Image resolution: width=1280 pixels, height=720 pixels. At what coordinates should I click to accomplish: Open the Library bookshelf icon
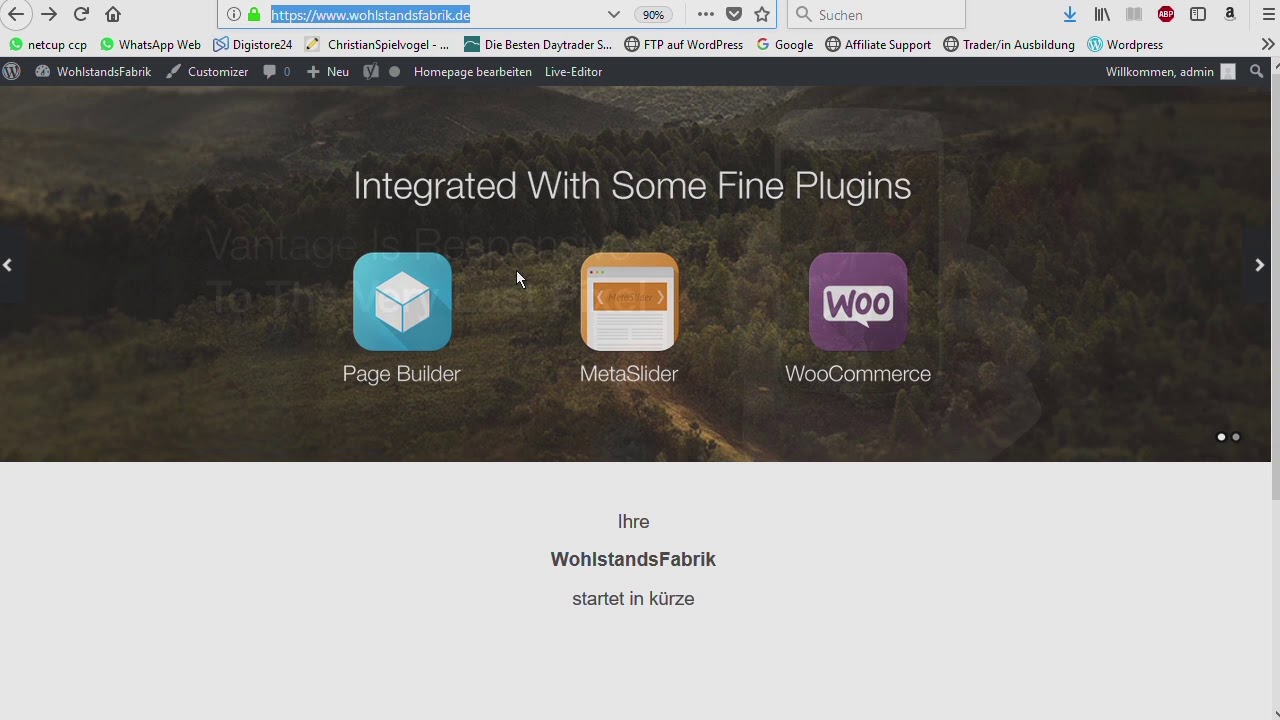click(x=1102, y=14)
